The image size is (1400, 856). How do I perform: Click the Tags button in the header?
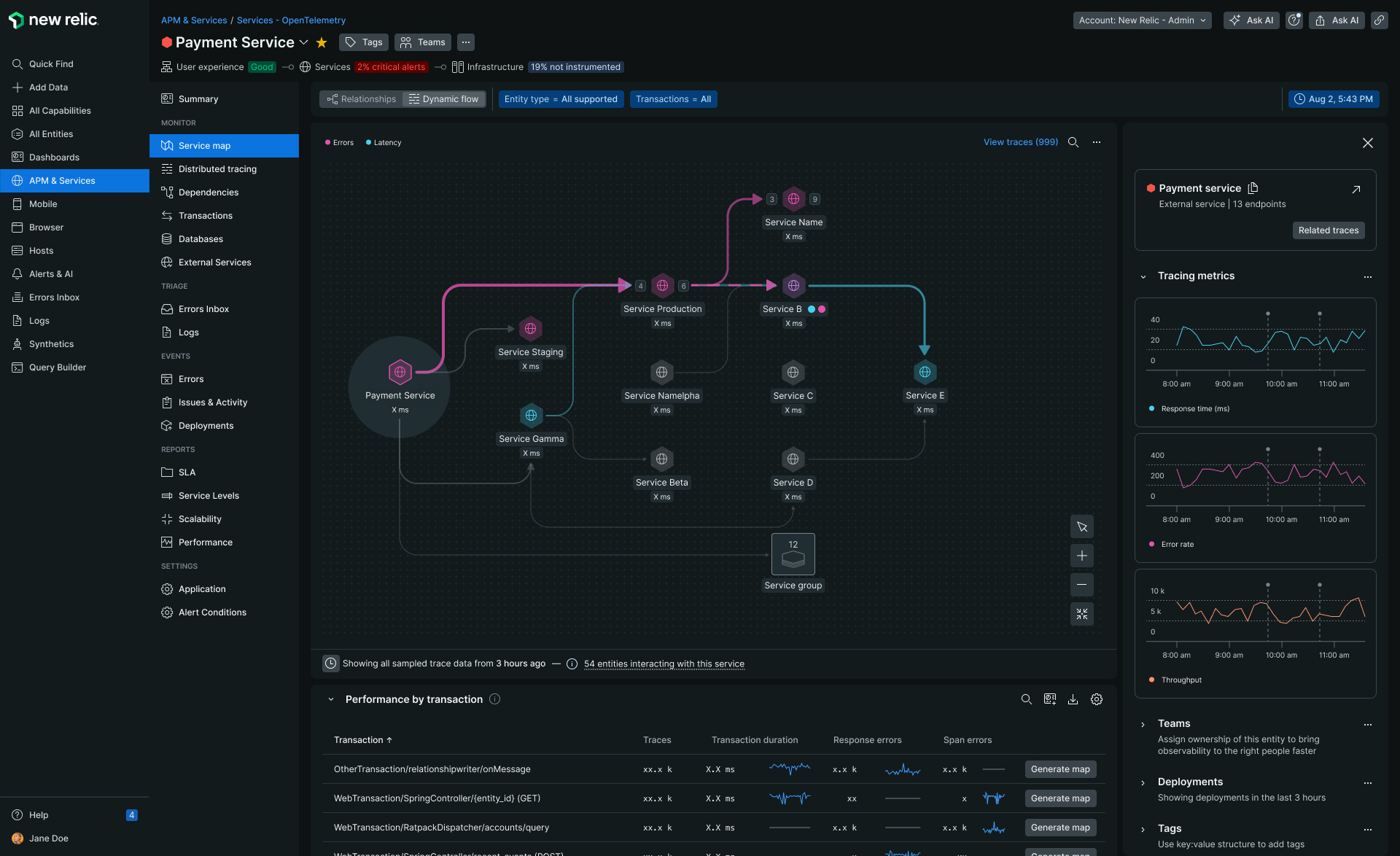pos(364,42)
